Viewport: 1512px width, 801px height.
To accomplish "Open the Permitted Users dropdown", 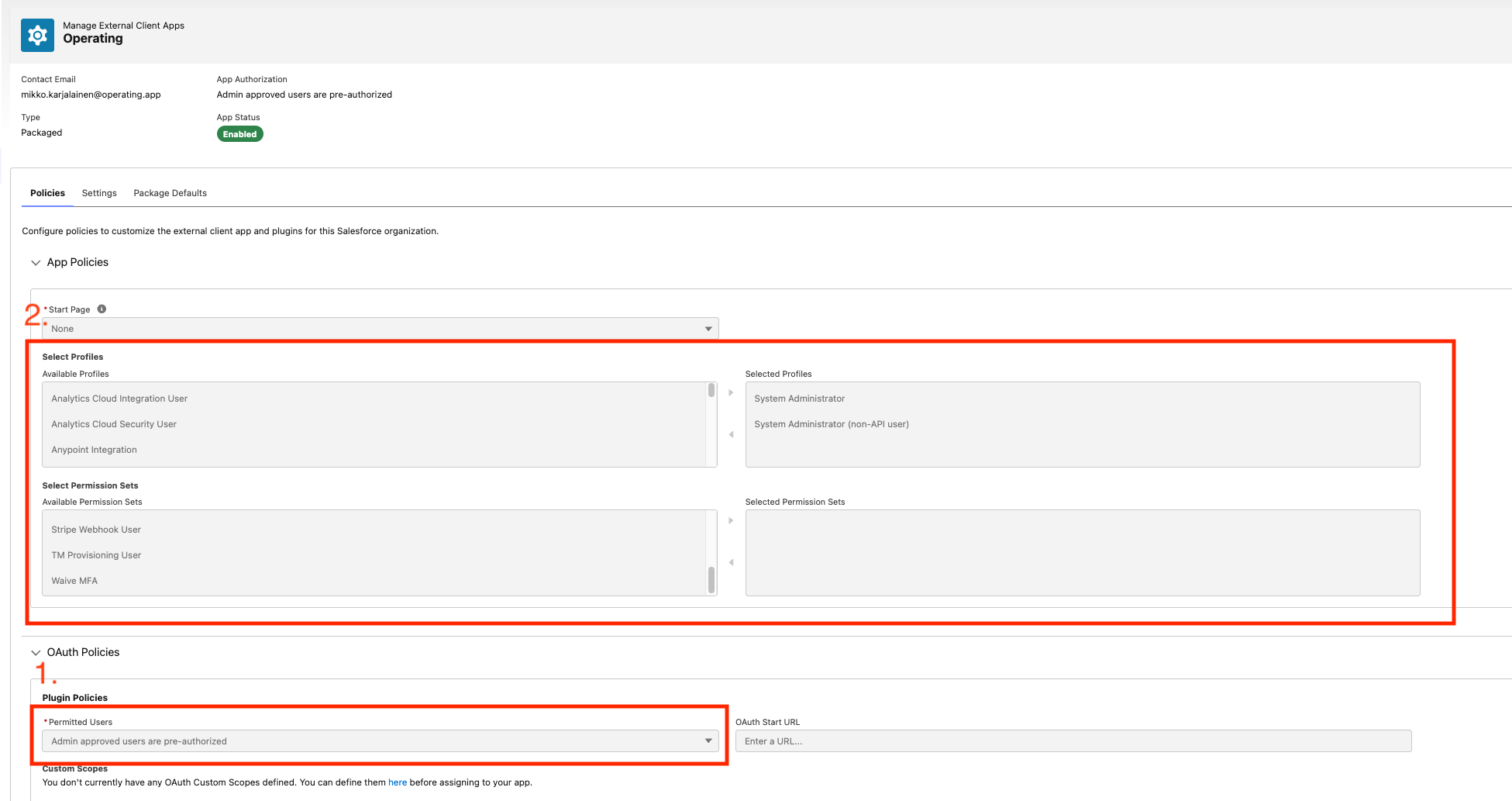I will [x=381, y=741].
